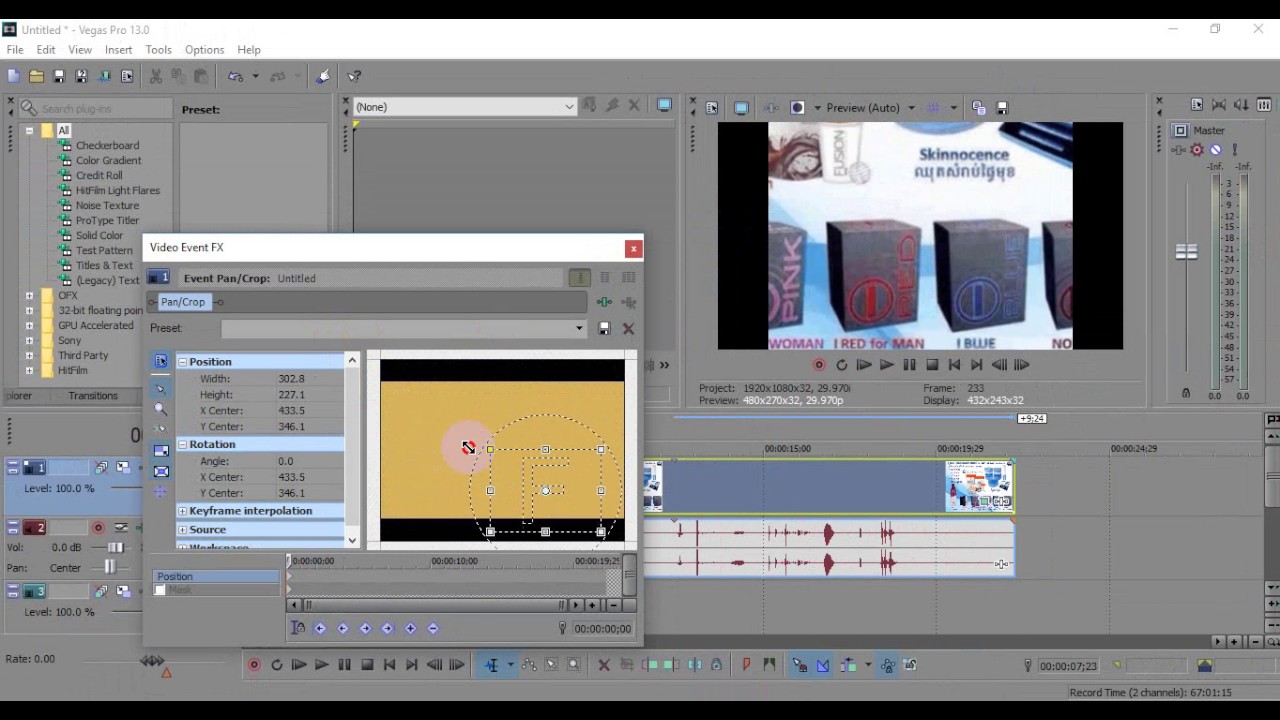Expand the Keyframe interpolation group
This screenshot has height=720, width=1280.
183,511
